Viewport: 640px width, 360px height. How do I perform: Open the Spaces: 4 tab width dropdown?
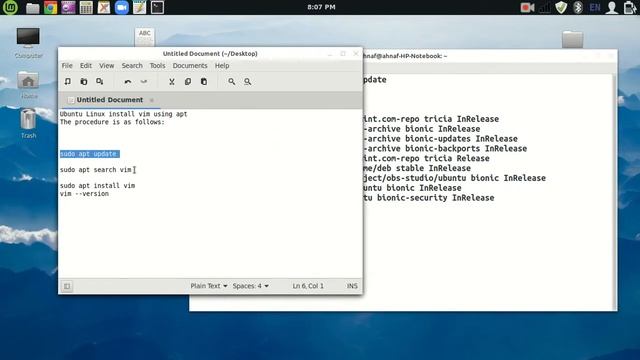(x=251, y=286)
